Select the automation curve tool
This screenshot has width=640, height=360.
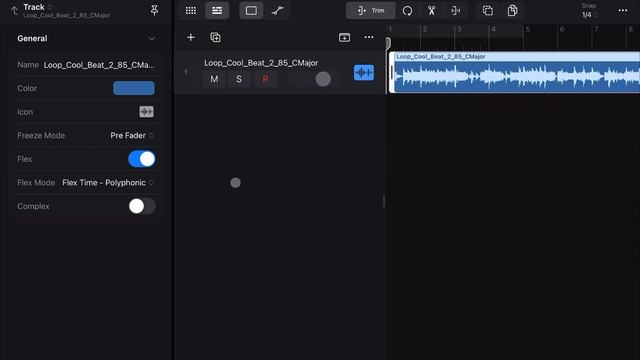coord(278,11)
